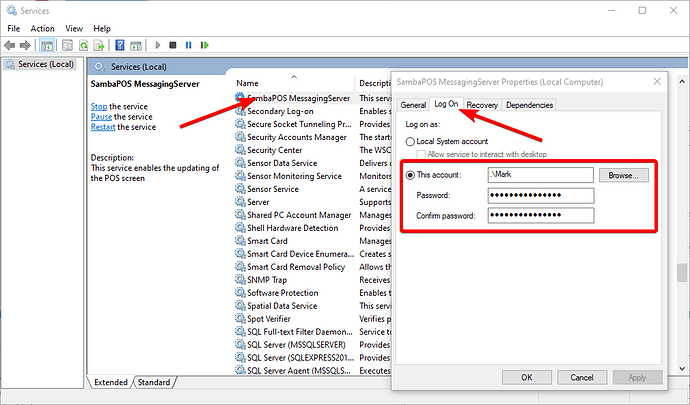Click the Cancel button

coord(582,377)
